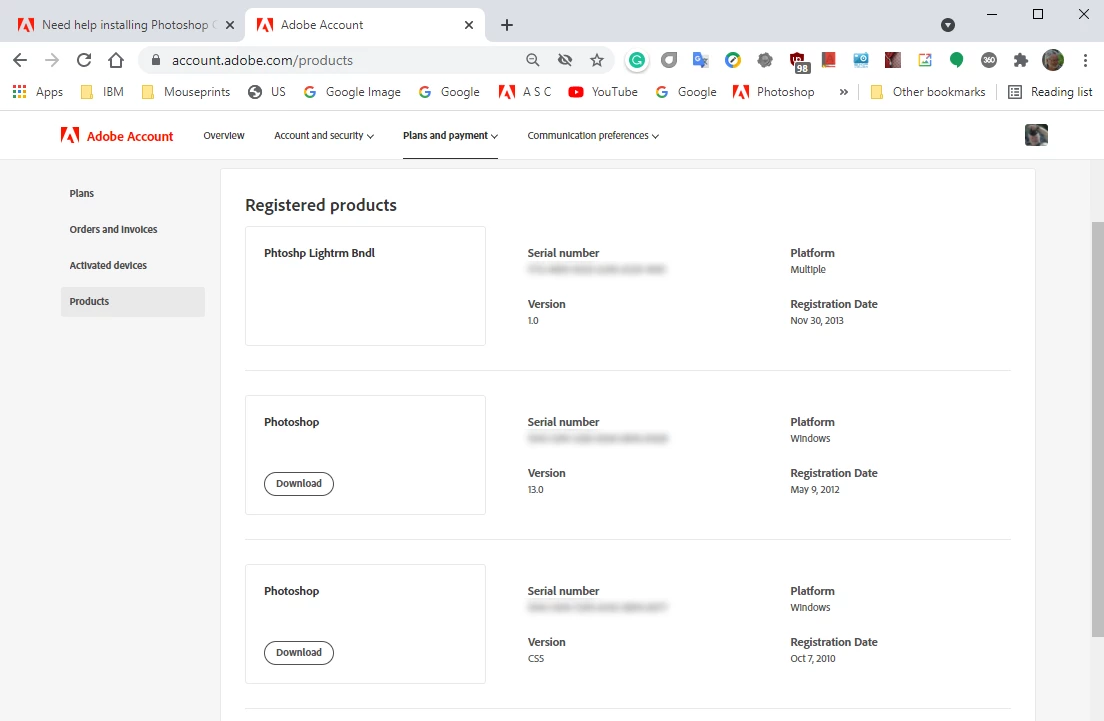Reload the page with the refresh icon
This screenshot has height=721, width=1104.
(84, 61)
